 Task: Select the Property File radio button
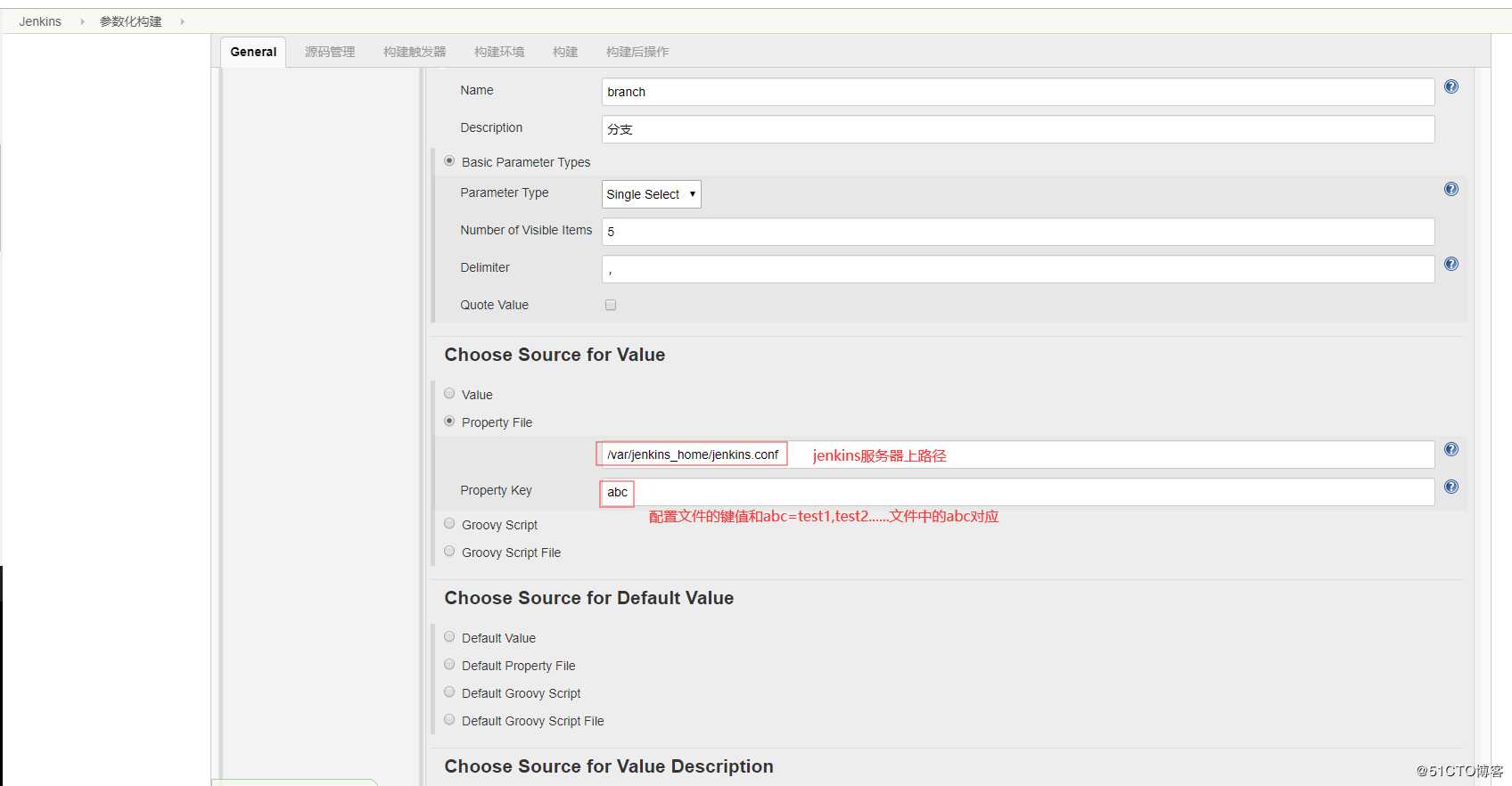coord(449,422)
